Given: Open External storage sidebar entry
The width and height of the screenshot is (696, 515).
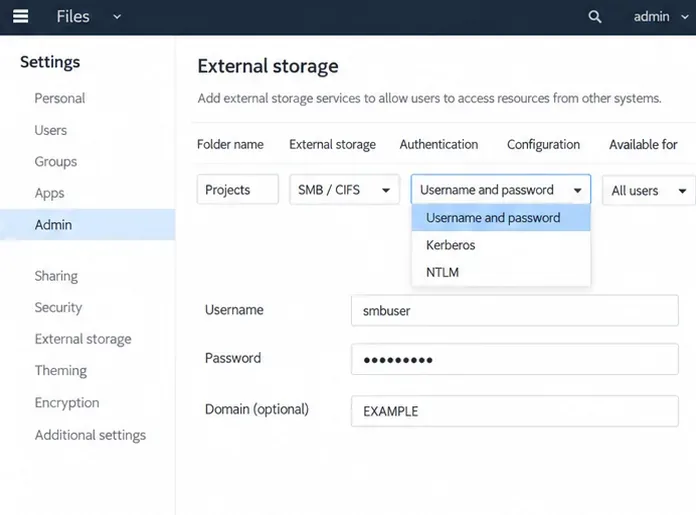Looking at the screenshot, I should [83, 339].
